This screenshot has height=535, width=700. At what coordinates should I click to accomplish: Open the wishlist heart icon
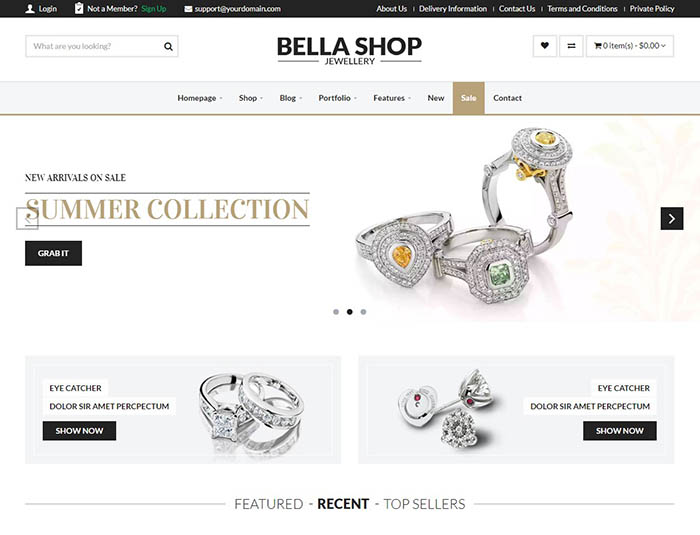tap(544, 46)
